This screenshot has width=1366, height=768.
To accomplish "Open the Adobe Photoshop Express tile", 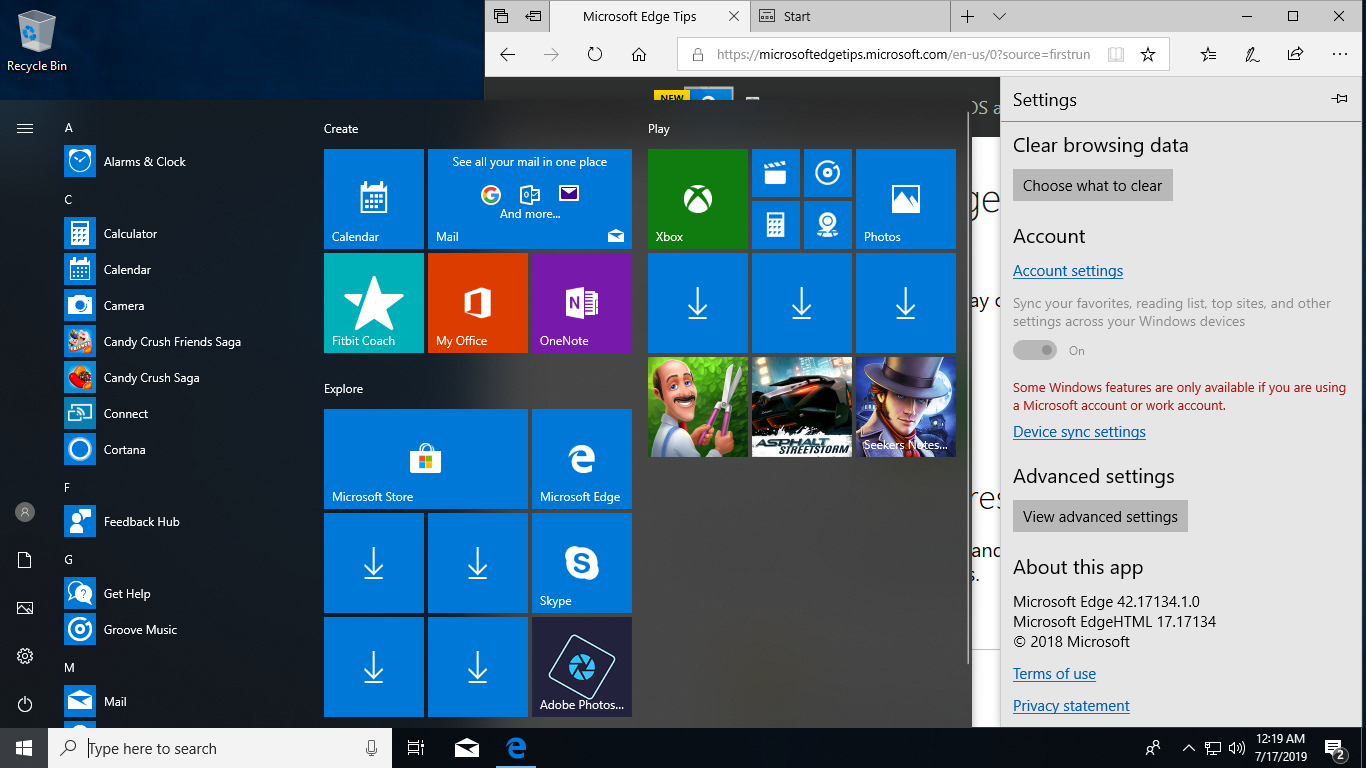I will (582, 667).
